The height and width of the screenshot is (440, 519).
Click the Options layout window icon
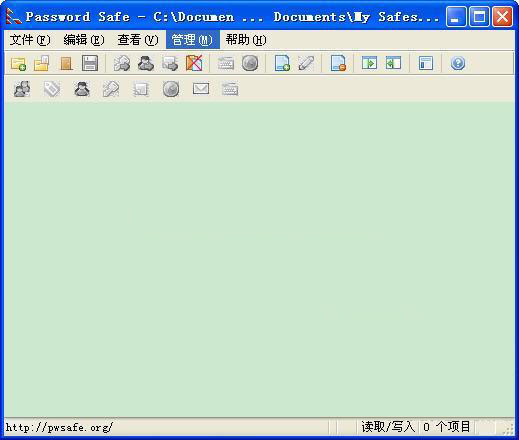coord(426,63)
